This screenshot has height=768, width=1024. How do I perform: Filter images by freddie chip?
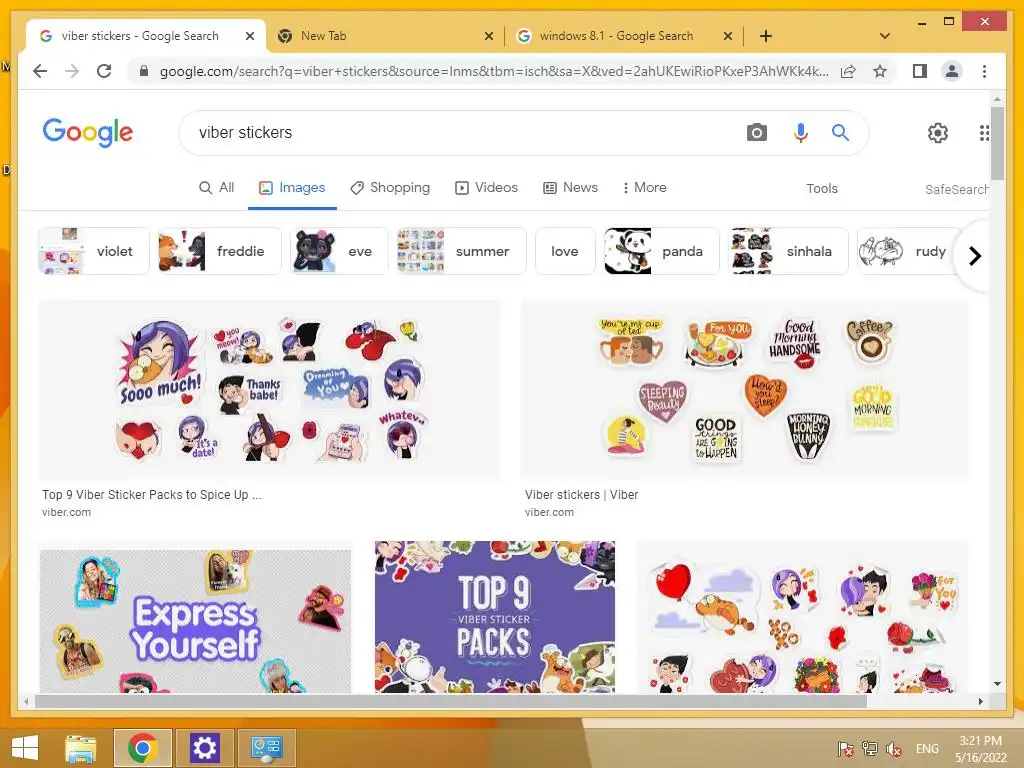pyautogui.click(x=219, y=251)
